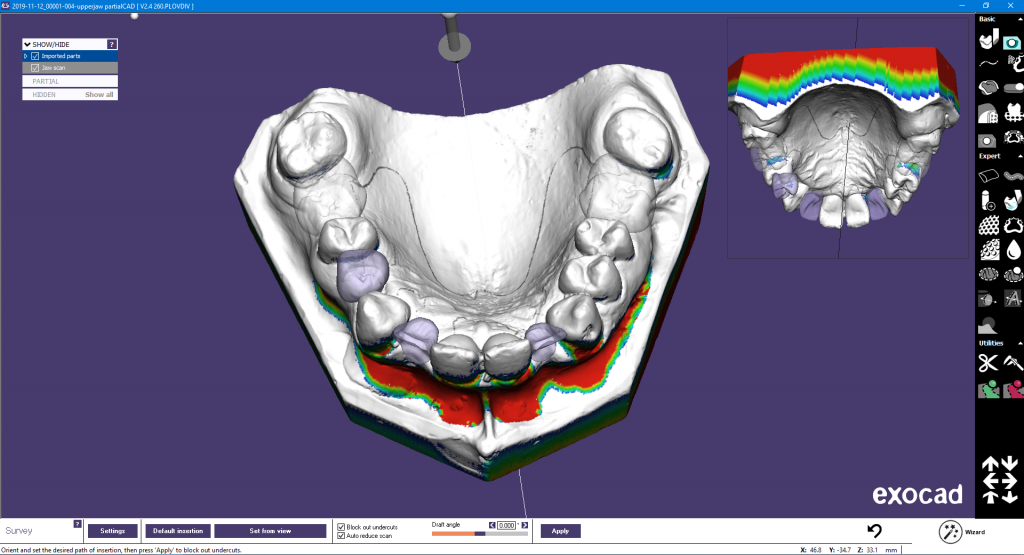
Task: Select the scissors tool under Utilities
Action: (988, 363)
